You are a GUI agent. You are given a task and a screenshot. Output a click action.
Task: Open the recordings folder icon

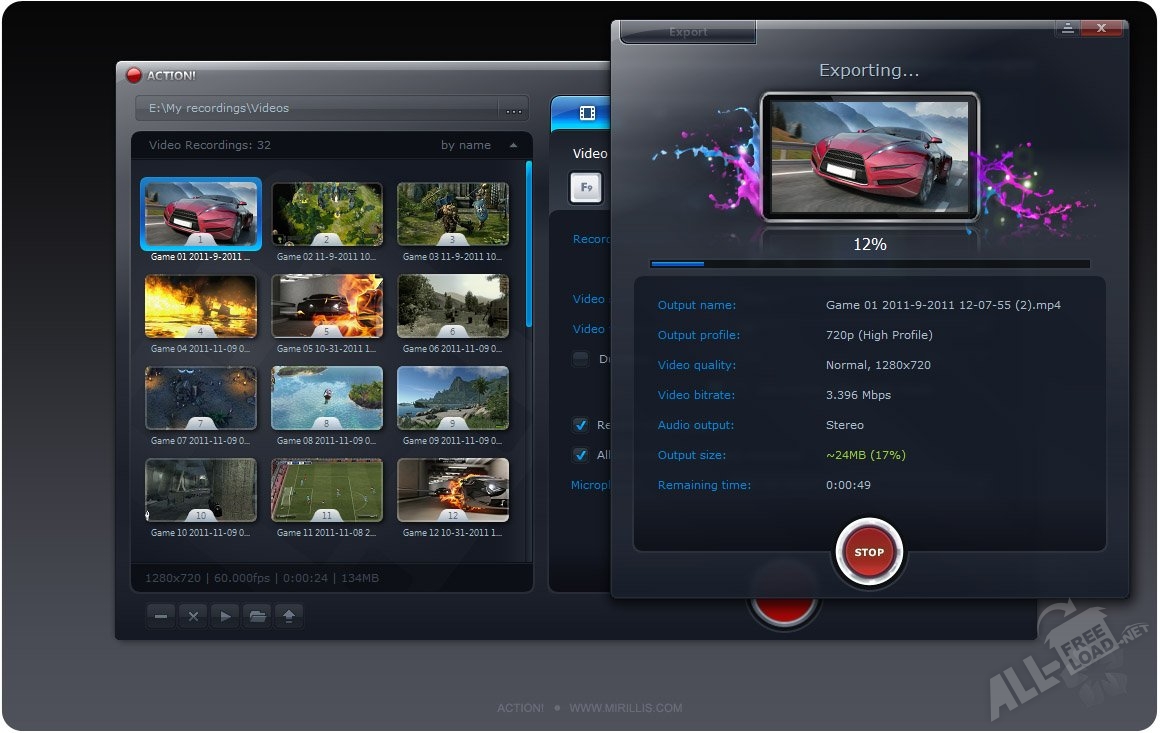coord(257,617)
